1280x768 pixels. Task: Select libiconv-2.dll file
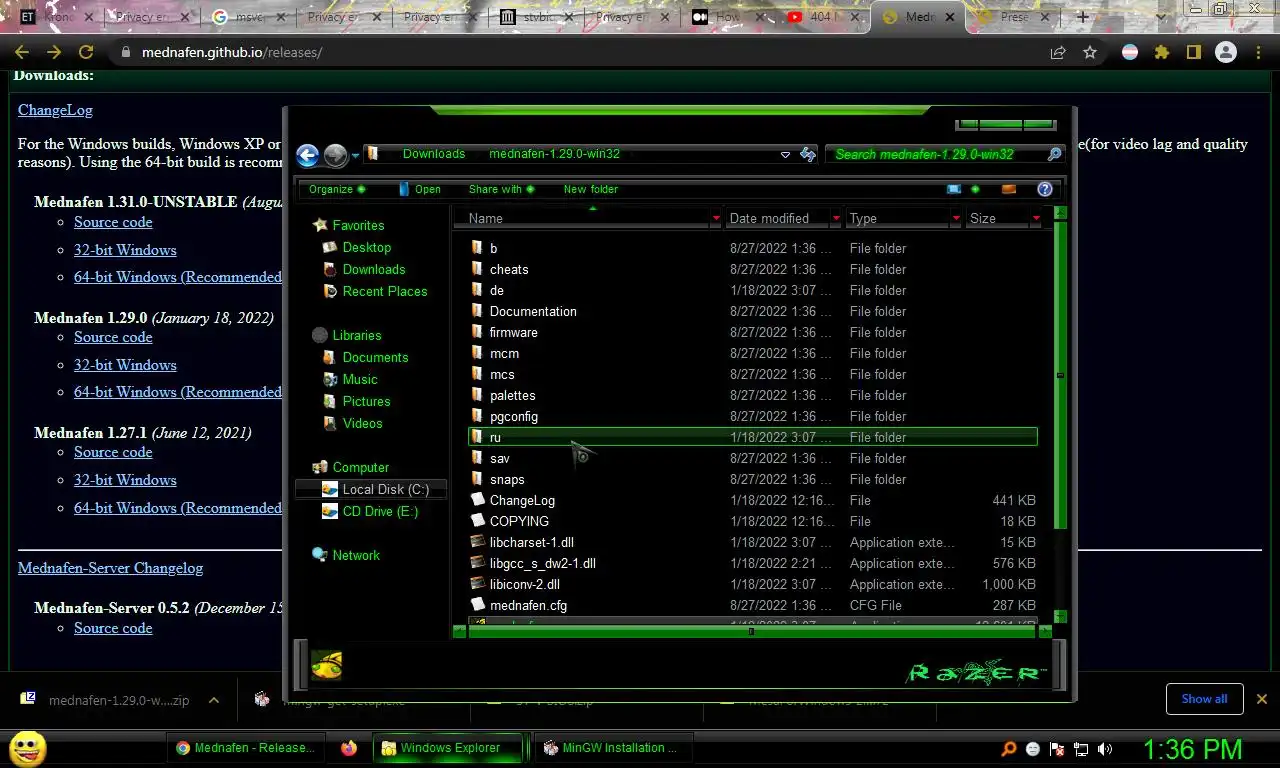pos(752,584)
